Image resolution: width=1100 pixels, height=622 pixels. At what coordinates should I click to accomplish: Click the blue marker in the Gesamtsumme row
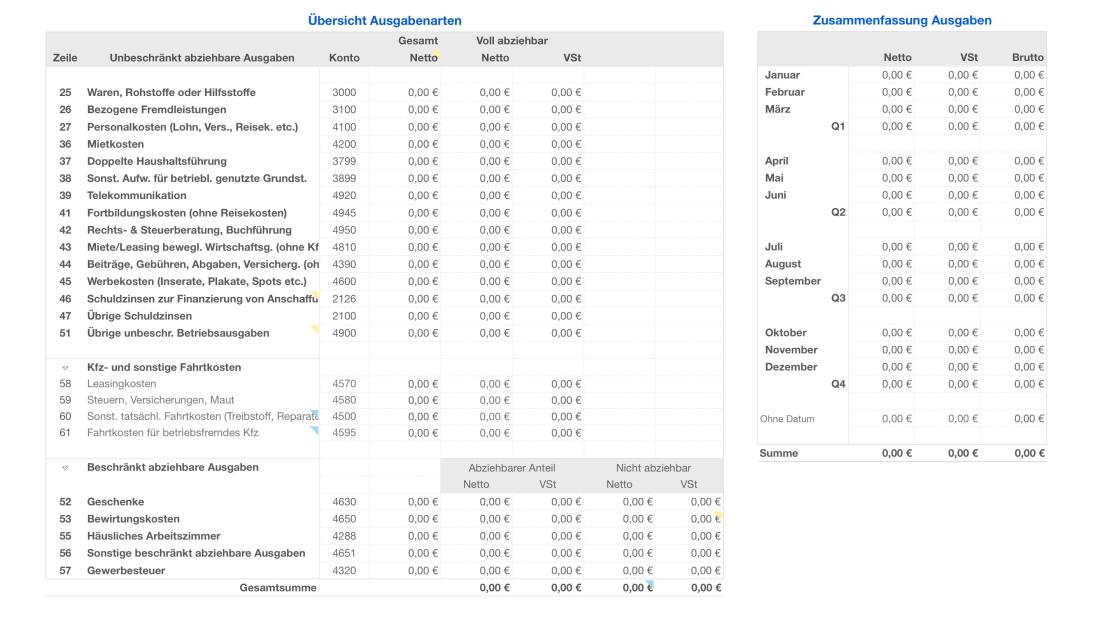click(x=649, y=581)
